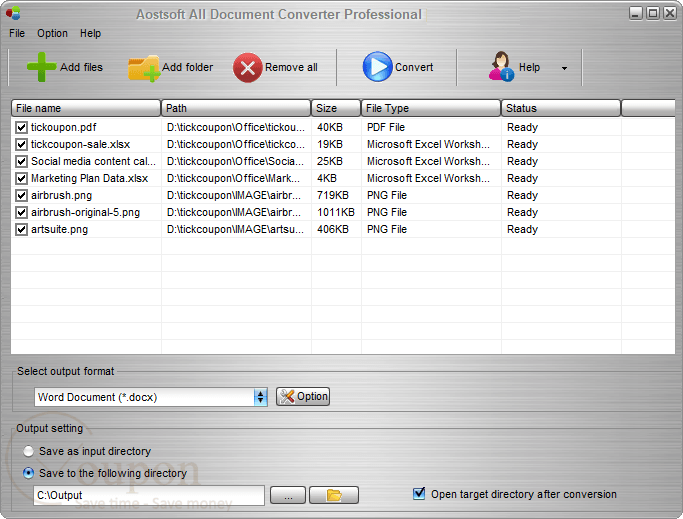Toggle airbrush-original-5.png checkbox
The image size is (683, 519).
pyautogui.click(x=21, y=212)
